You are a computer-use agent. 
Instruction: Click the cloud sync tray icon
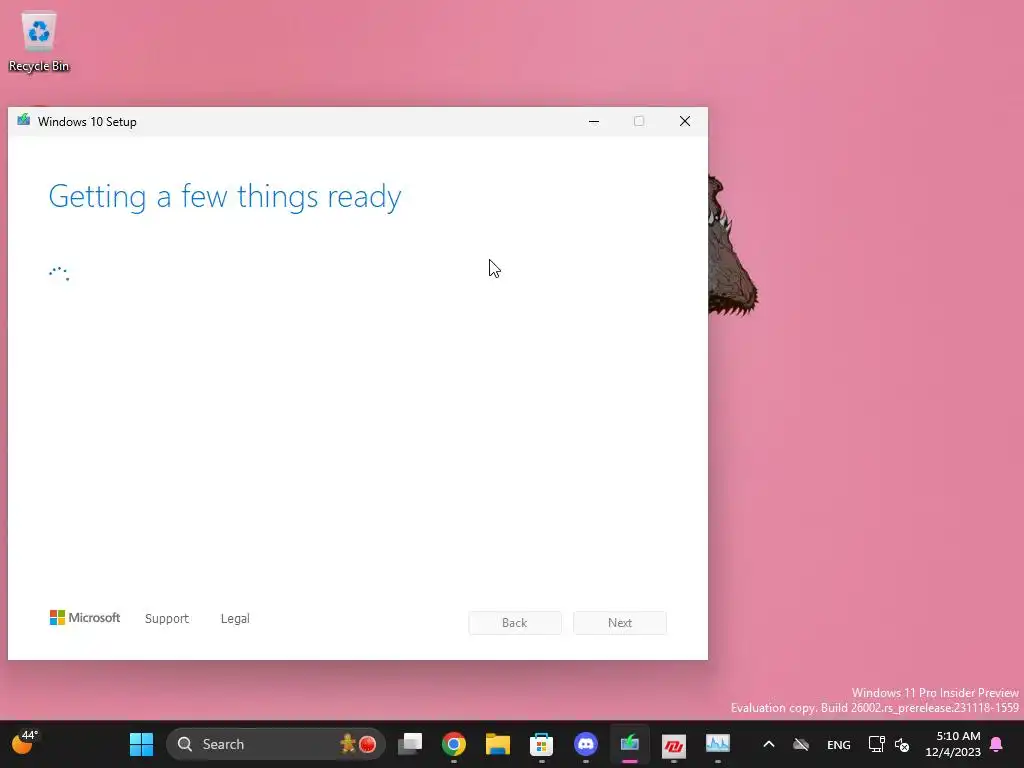click(x=801, y=744)
